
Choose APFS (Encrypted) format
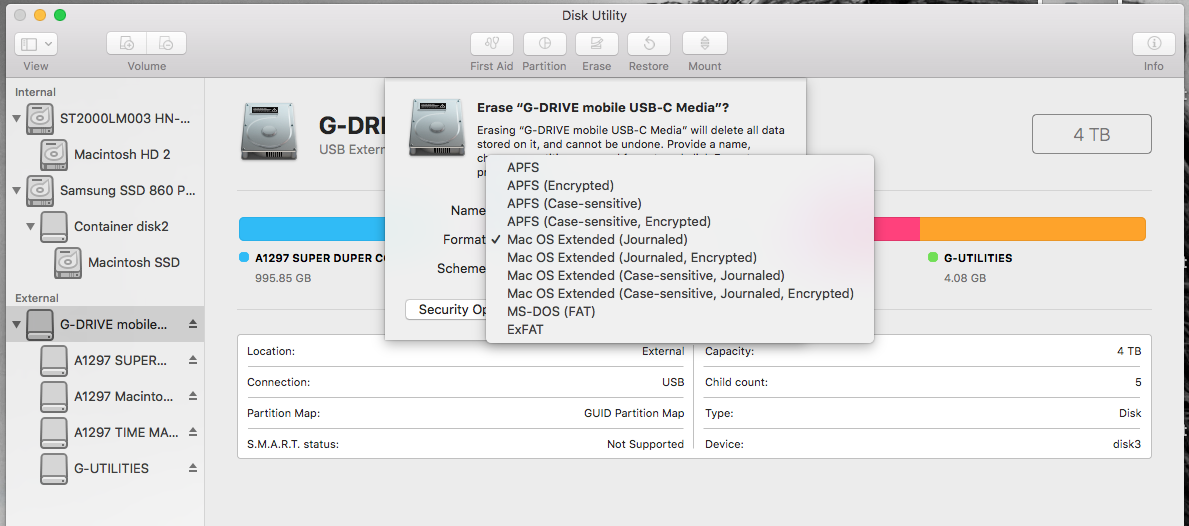pyautogui.click(x=679, y=185)
